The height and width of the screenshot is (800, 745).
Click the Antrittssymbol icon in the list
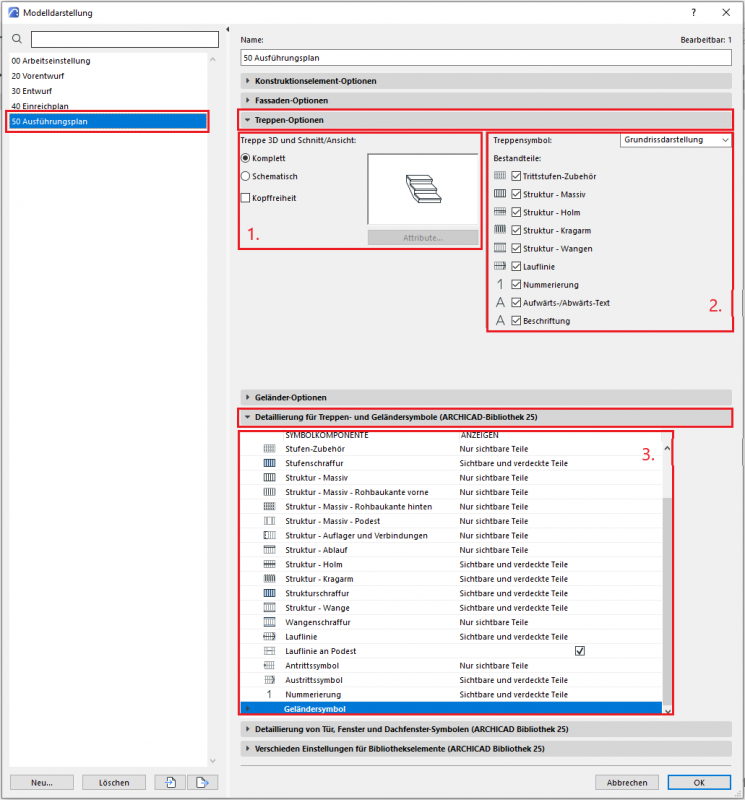(269, 665)
